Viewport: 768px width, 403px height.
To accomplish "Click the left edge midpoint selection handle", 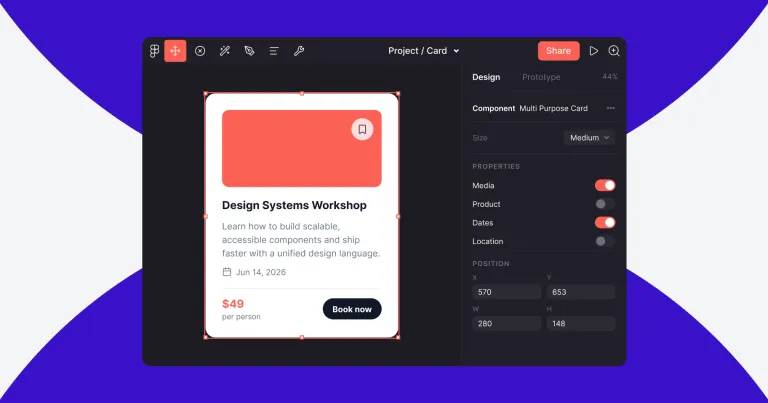I will point(206,216).
